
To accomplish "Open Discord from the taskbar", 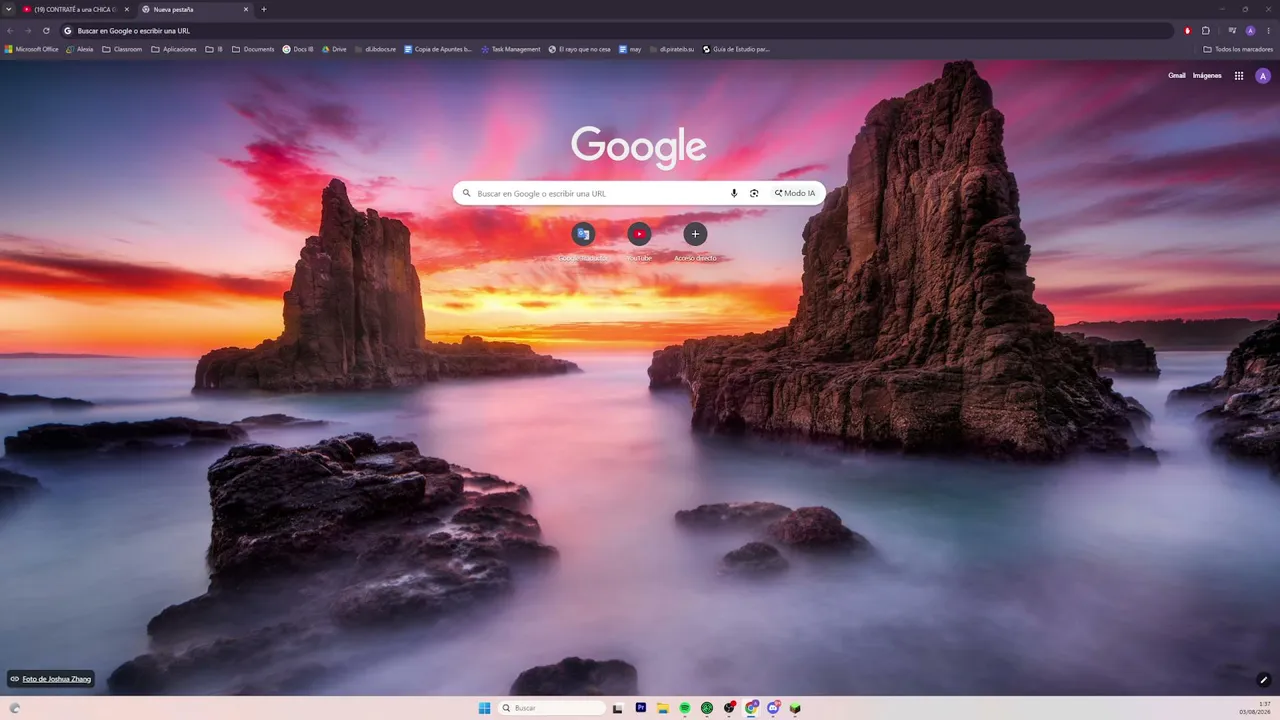I will (773, 708).
